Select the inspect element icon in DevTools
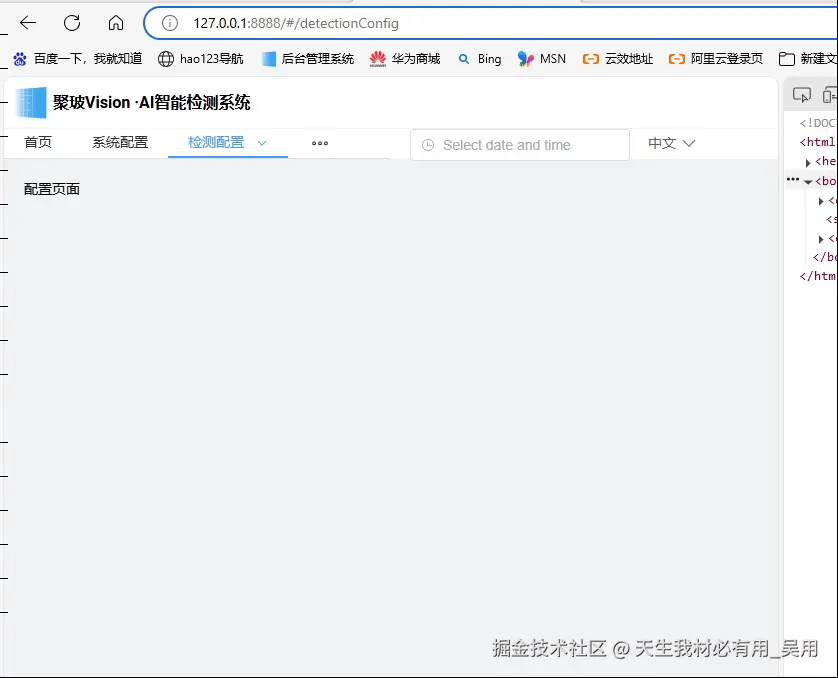This screenshot has height=678, width=838. point(801,93)
